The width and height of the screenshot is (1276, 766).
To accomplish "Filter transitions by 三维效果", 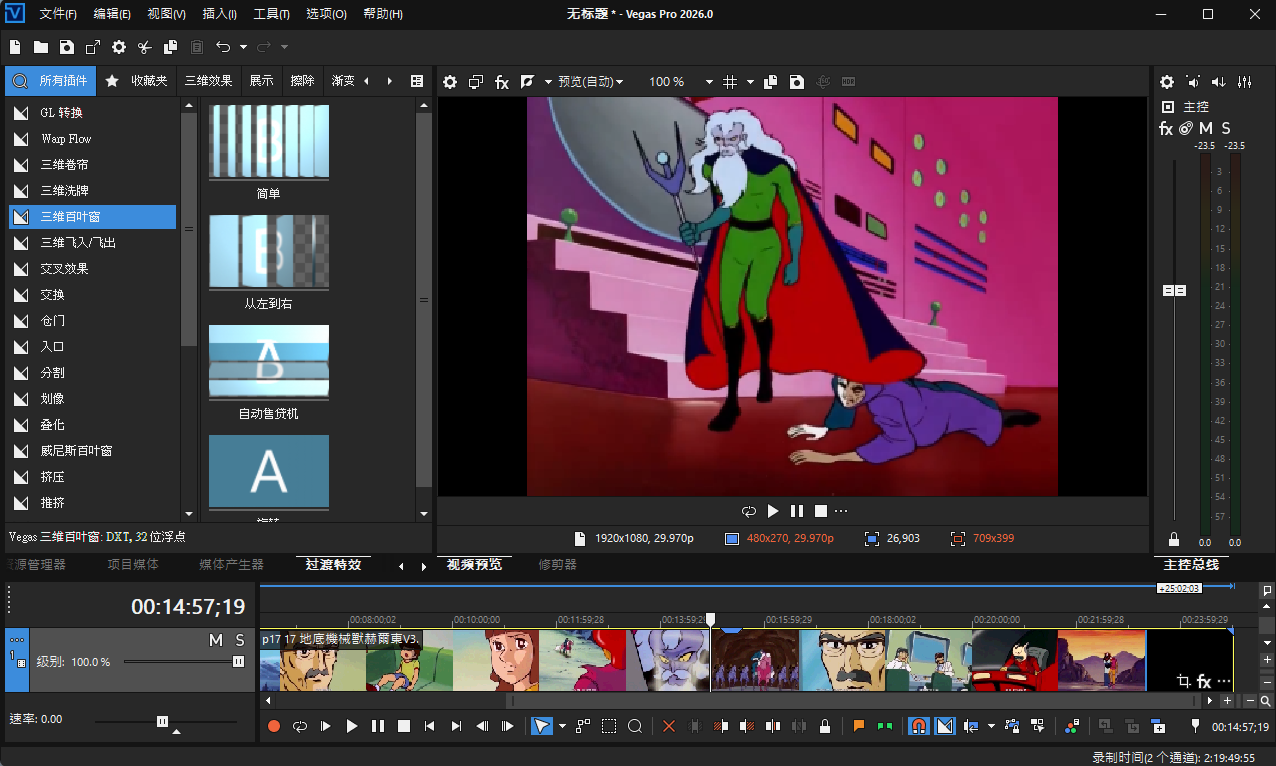I will point(209,81).
